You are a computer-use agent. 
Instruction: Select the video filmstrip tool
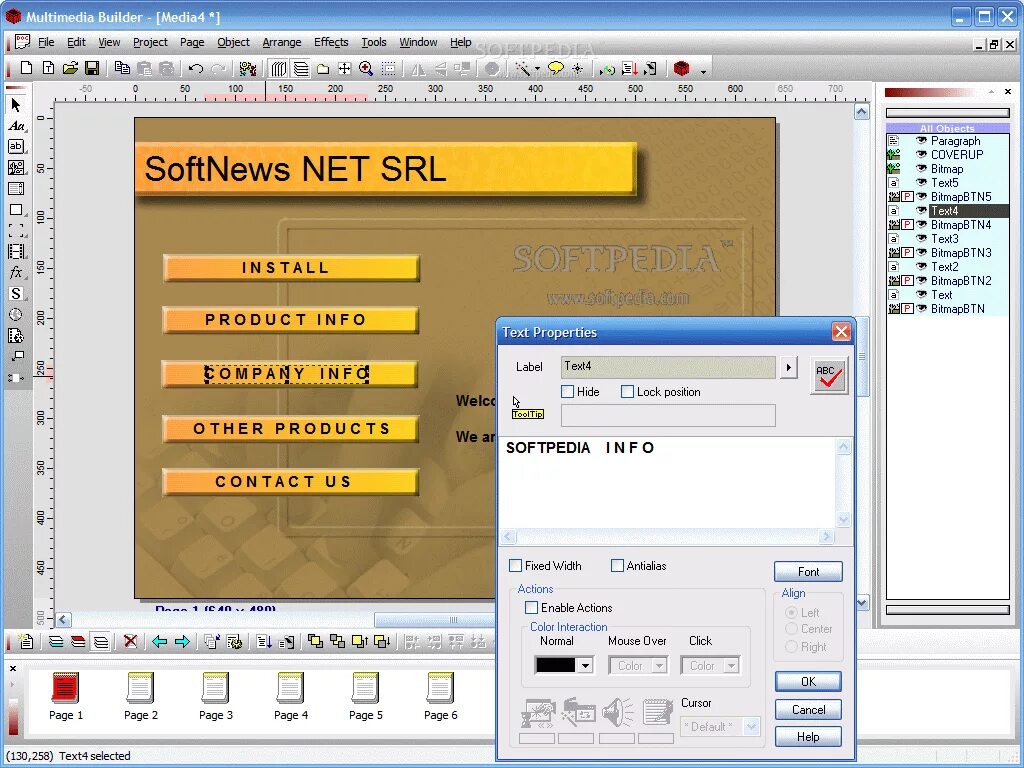[x=16, y=251]
